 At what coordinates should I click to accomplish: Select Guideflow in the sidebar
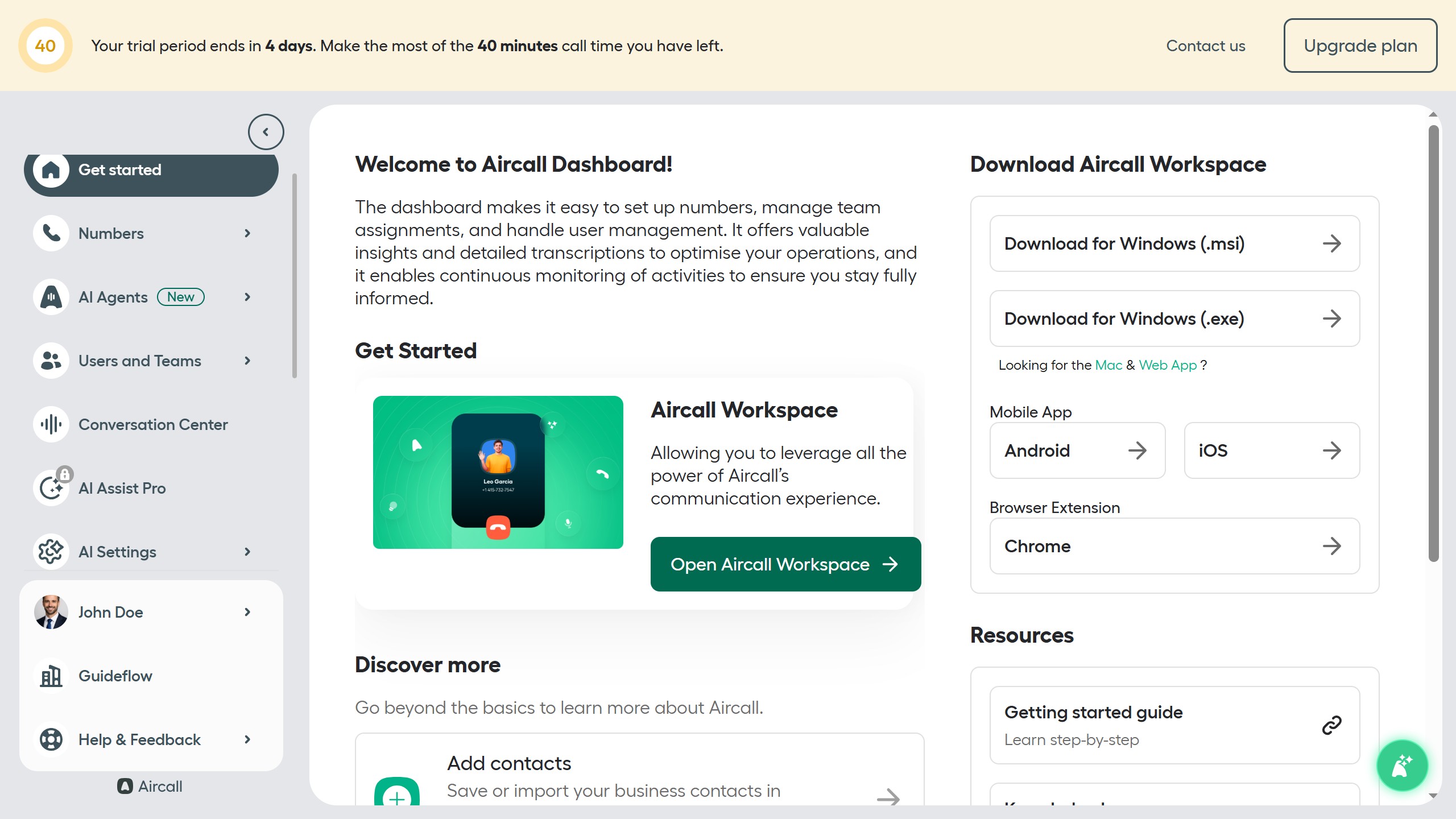tap(151, 676)
